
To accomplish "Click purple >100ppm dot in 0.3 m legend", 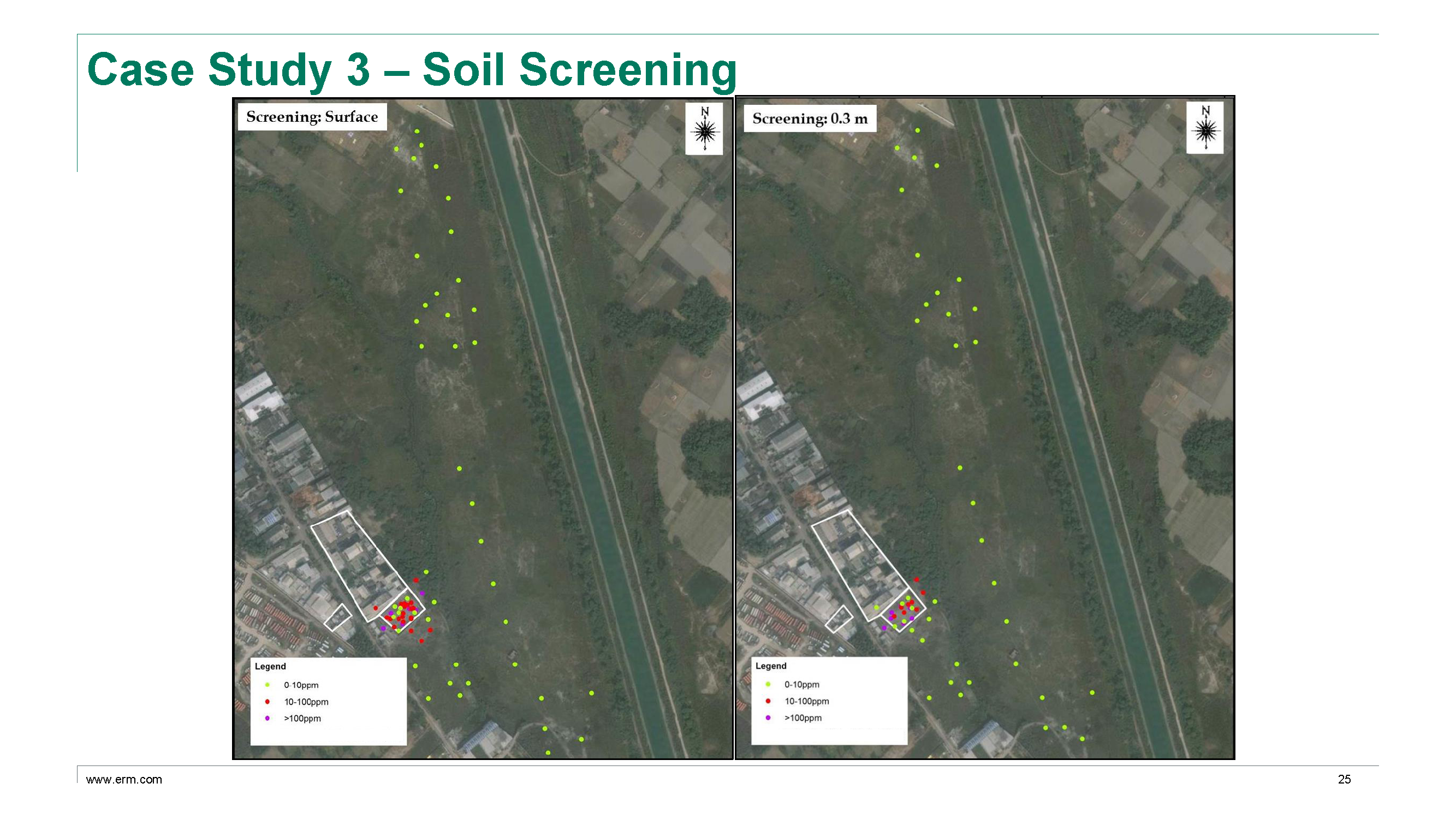I will 768,718.
